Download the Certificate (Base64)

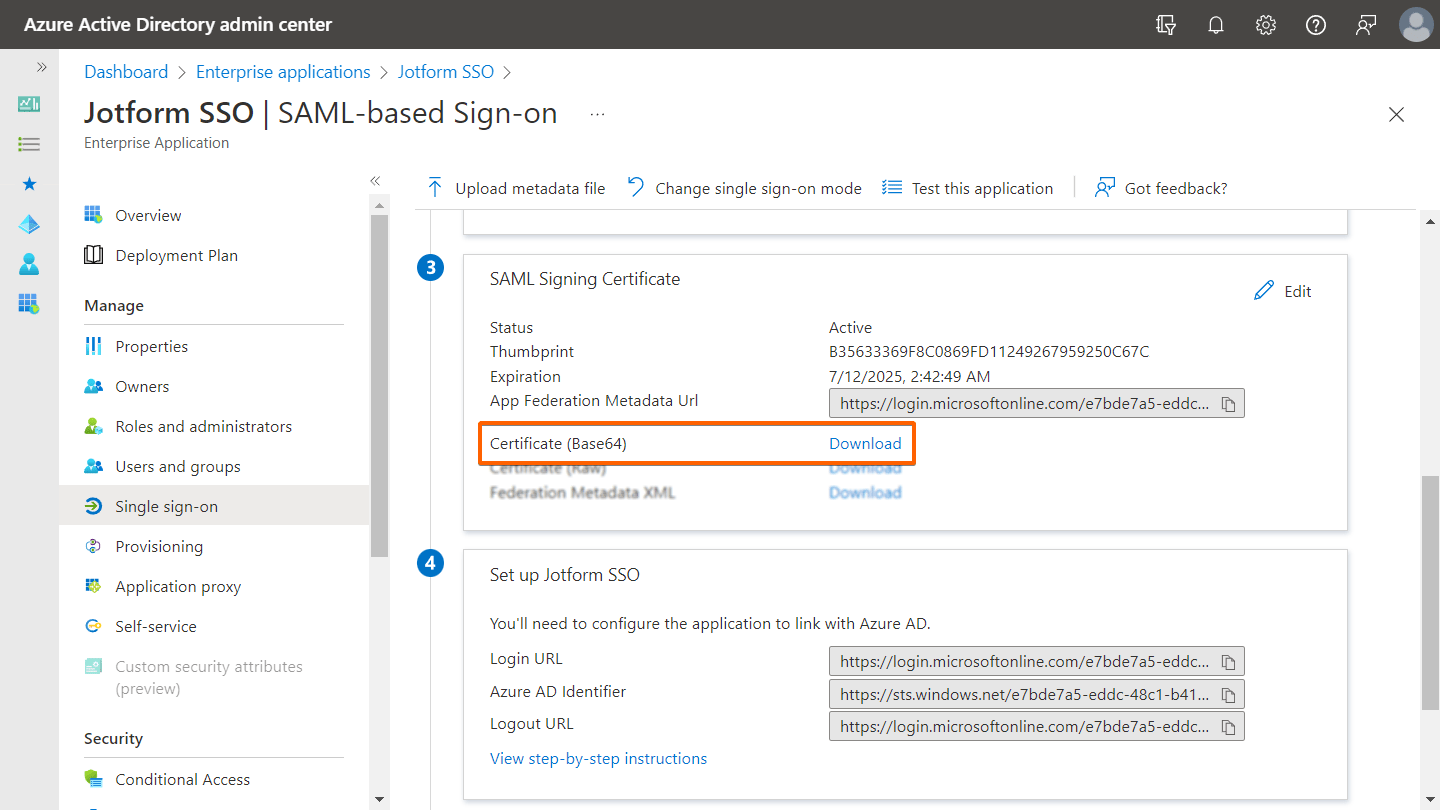(865, 443)
